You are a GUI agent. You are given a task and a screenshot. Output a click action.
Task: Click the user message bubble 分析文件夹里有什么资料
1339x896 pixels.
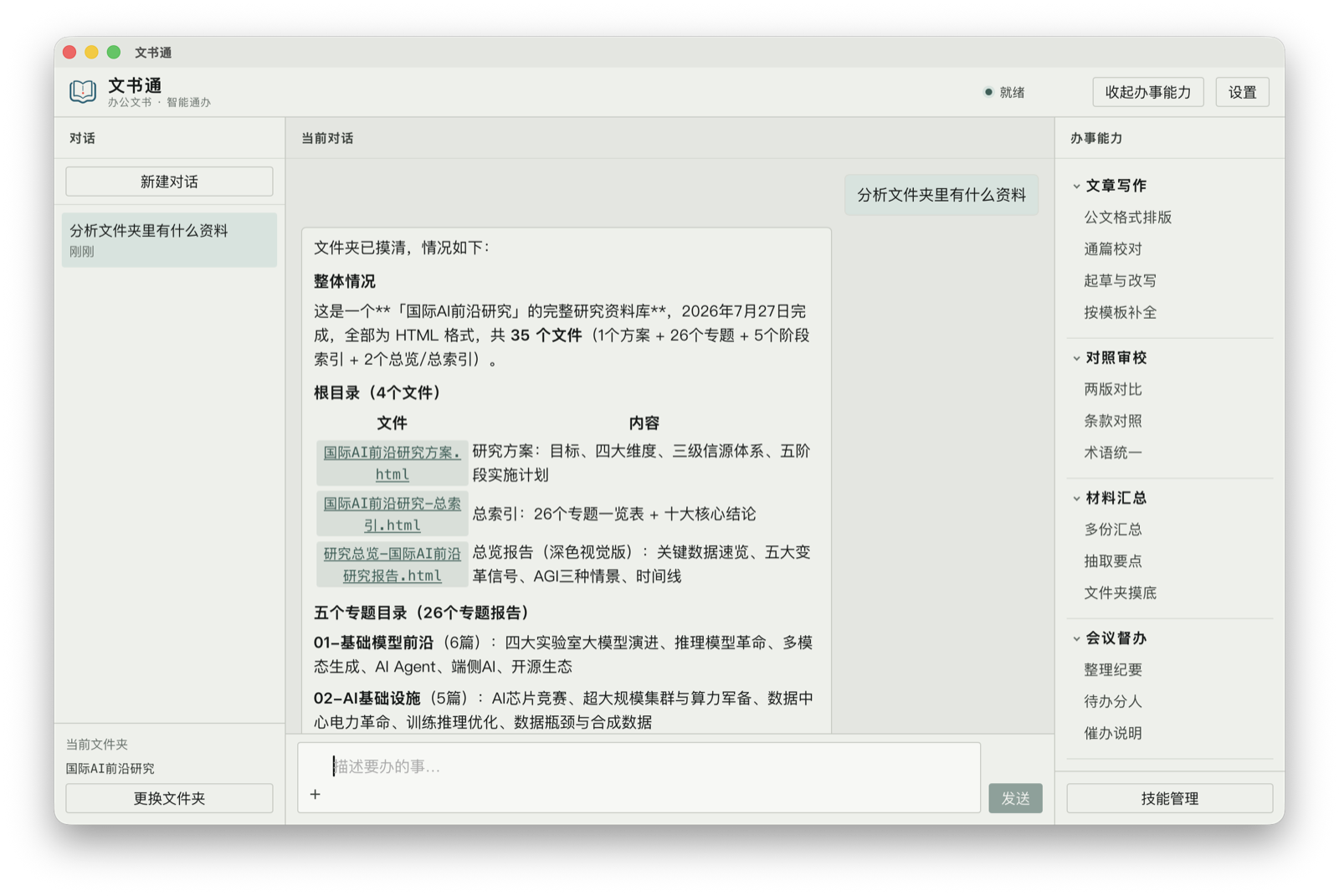pos(941,195)
